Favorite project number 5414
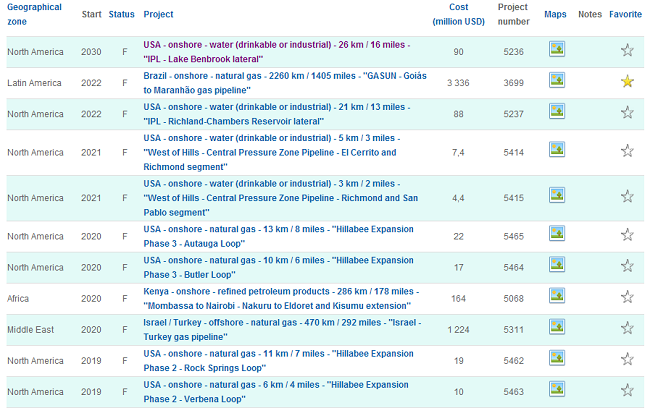This screenshot has width=650, height=408. coord(627,151)
